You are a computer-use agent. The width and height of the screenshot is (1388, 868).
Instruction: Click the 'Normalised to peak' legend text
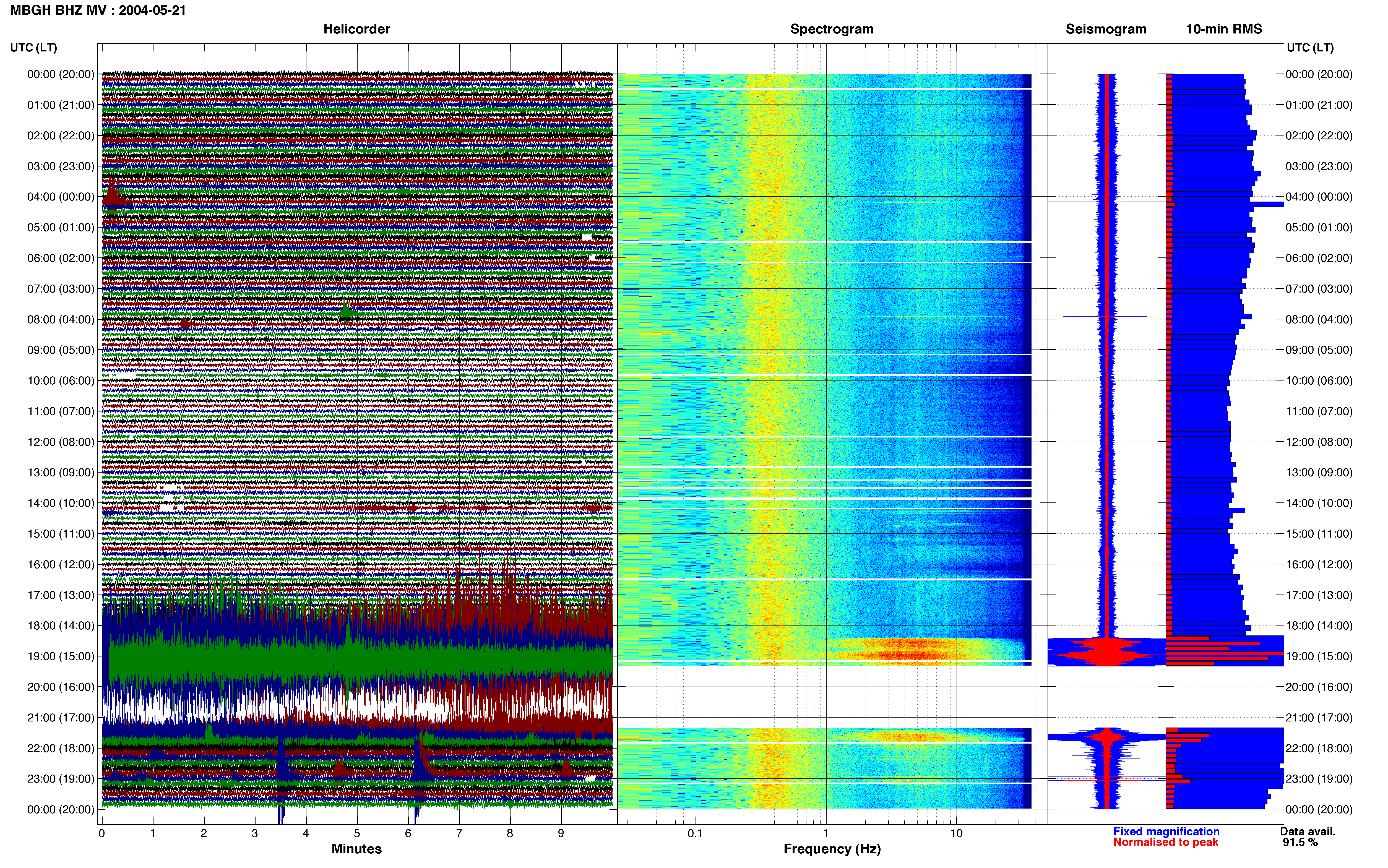point(1166,842)
